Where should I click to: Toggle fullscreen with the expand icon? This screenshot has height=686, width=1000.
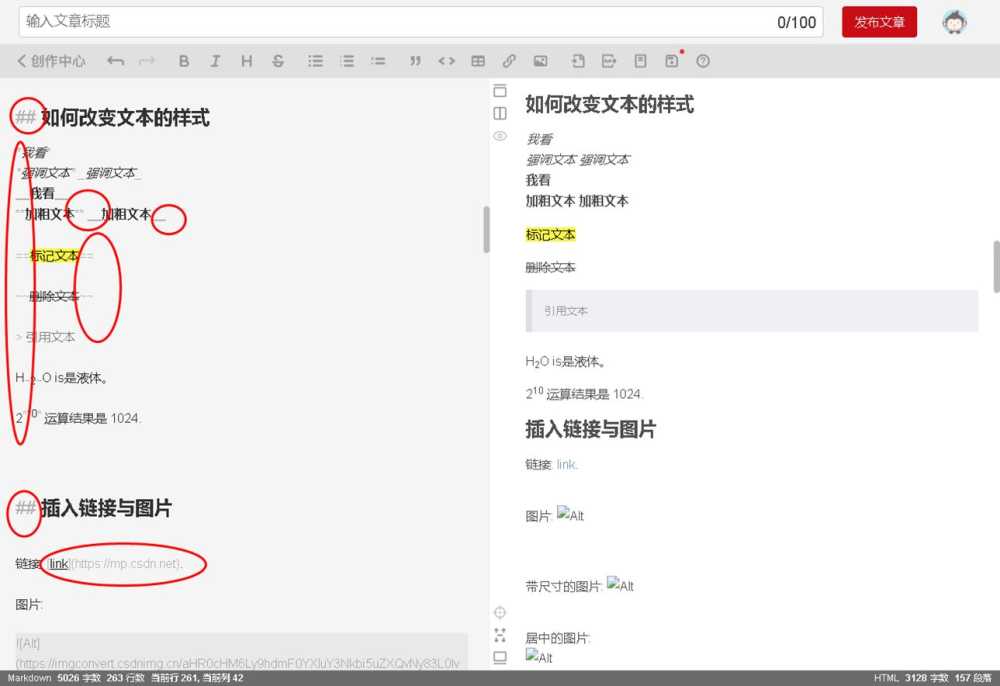pos(500,634)
